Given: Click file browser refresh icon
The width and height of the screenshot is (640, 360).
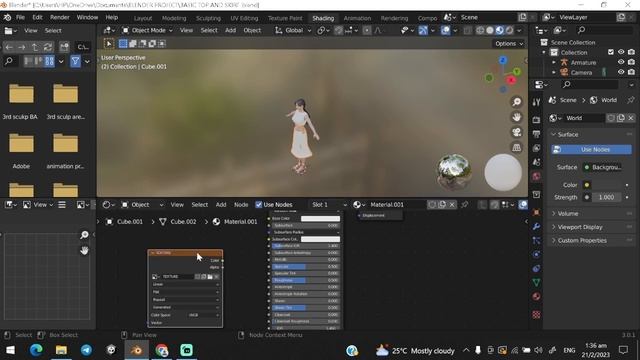Looking at the screenshot, I should tap(48, 47).
